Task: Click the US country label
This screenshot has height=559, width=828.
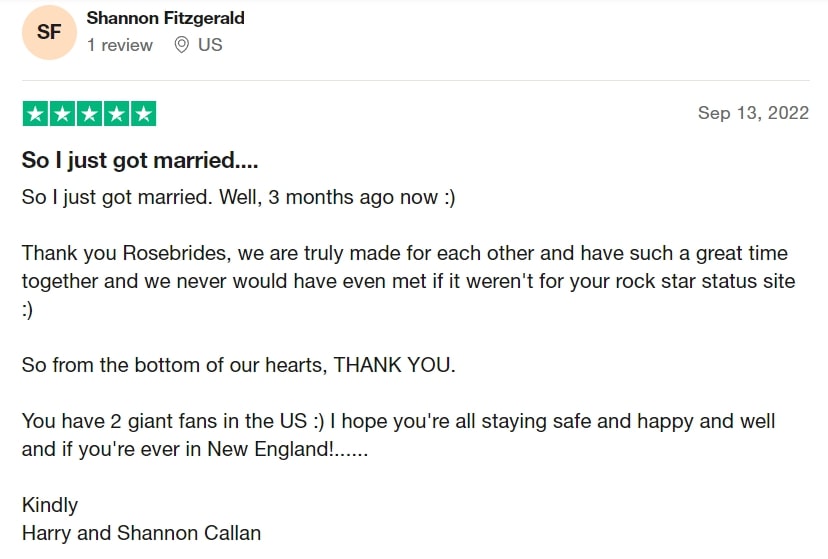Action: click(210, 45)
